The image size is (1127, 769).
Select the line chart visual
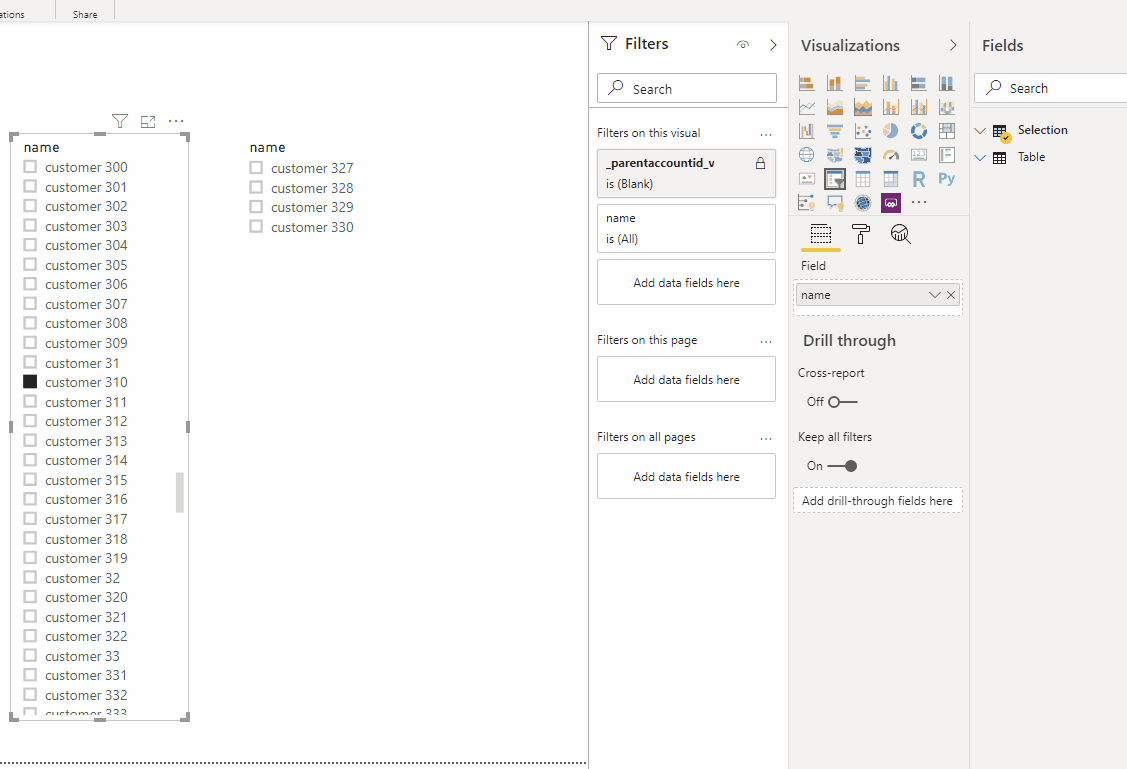pyautogui.click(x=806, y=107)
